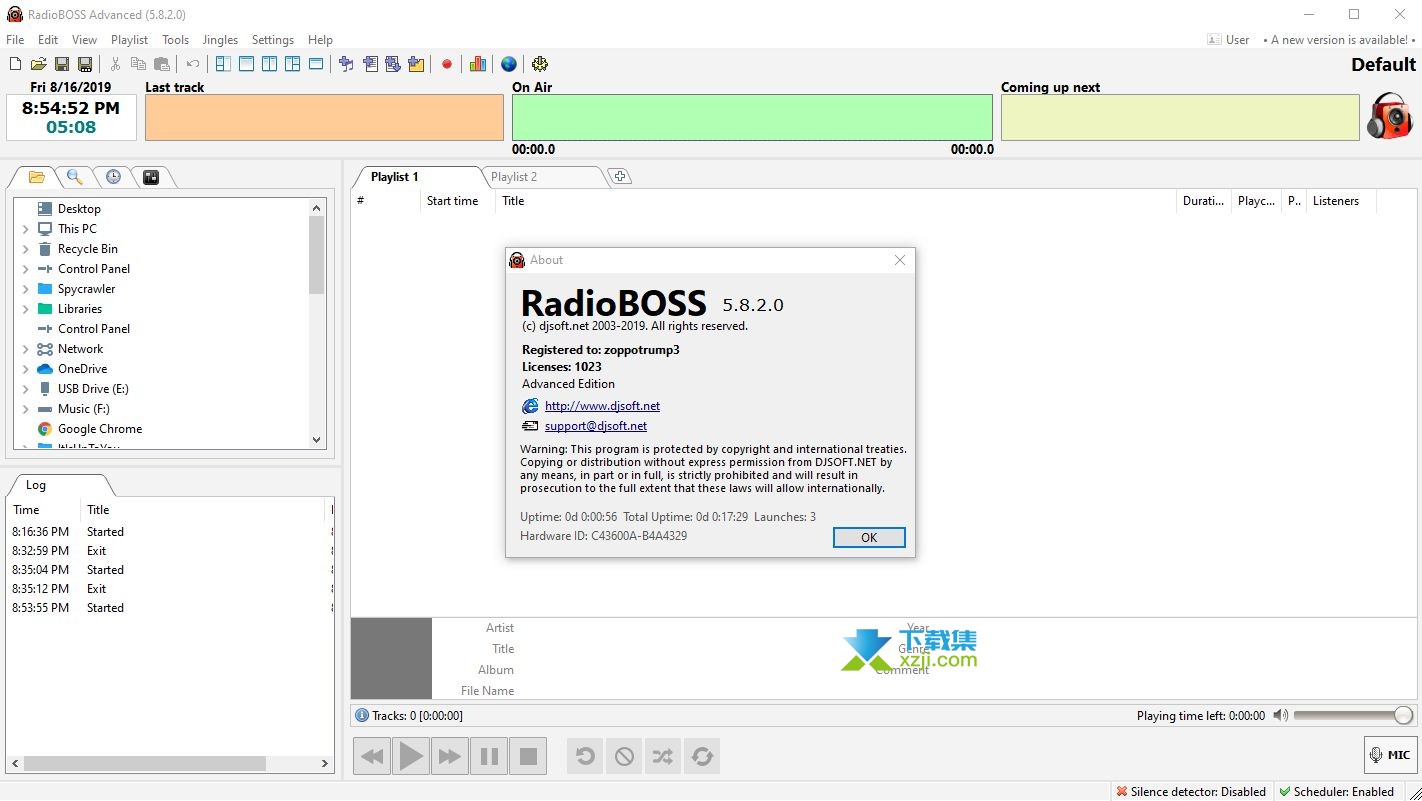
Task: Toggle the Silence detector status
Action: 1191,791
